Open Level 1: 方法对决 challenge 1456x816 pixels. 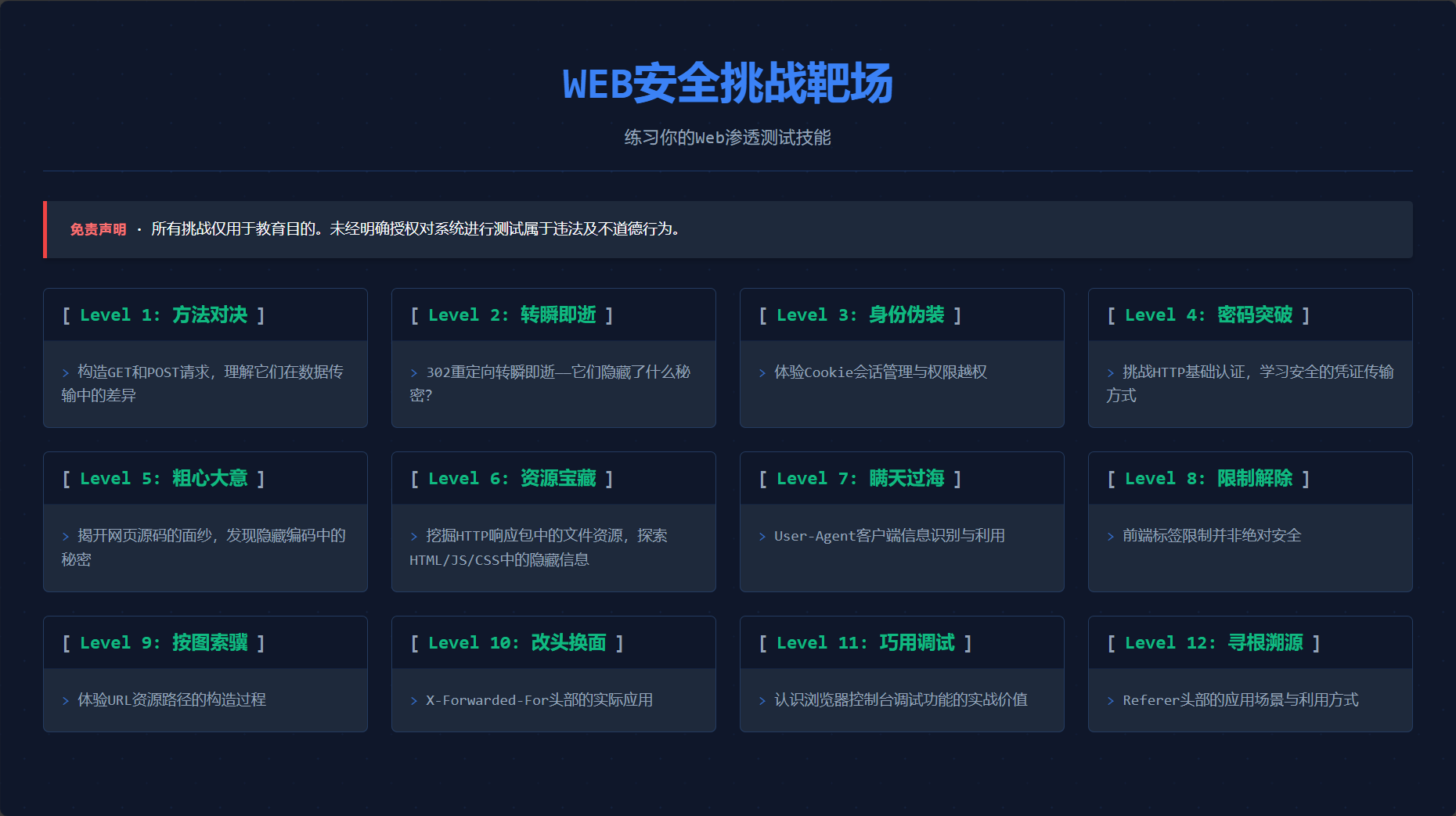(x=205, y=358)
